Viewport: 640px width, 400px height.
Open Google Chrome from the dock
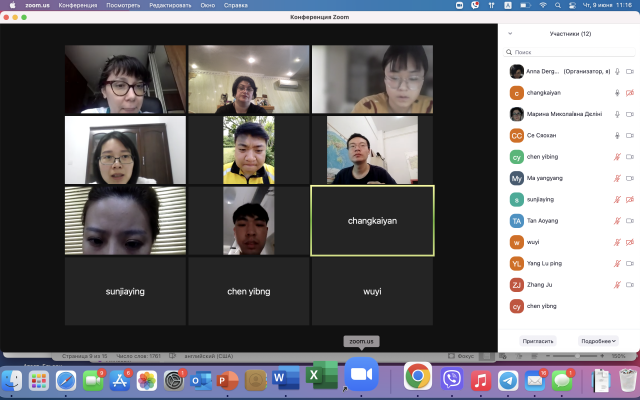[418, 376]
